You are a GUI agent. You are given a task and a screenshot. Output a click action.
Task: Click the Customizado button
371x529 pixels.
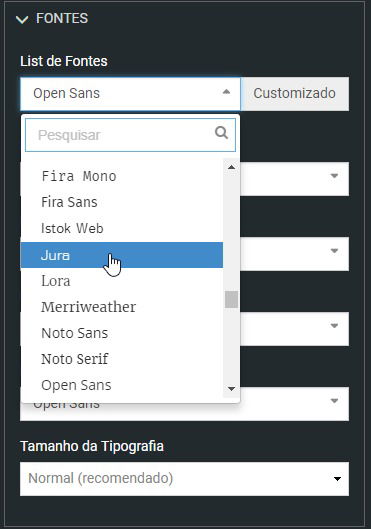(294, 93)
